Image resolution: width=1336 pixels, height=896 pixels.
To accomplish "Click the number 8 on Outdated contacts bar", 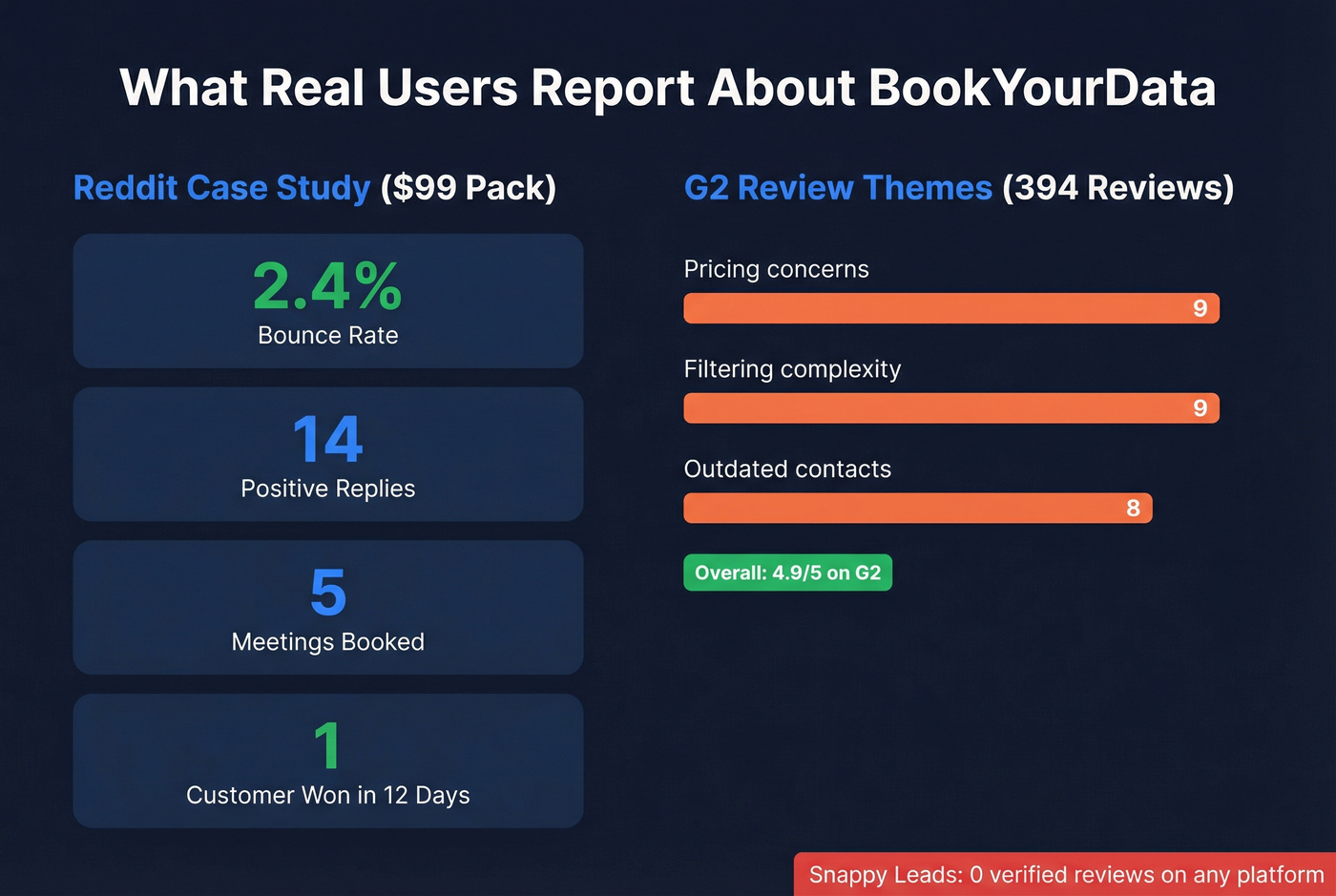I will (1132, 508).
